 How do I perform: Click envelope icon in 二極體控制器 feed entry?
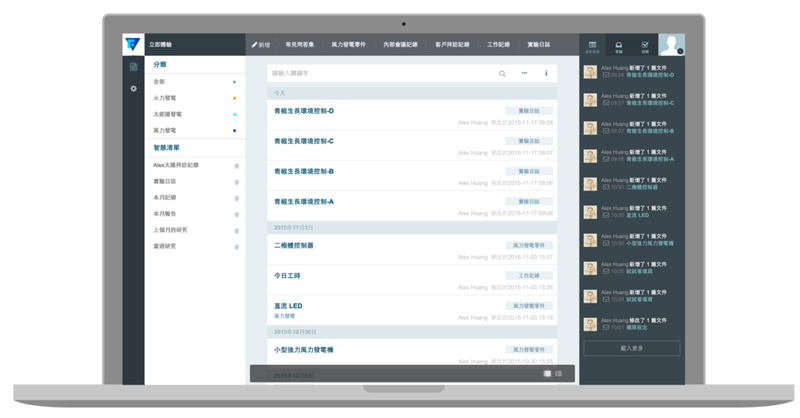tap(606, 187)
